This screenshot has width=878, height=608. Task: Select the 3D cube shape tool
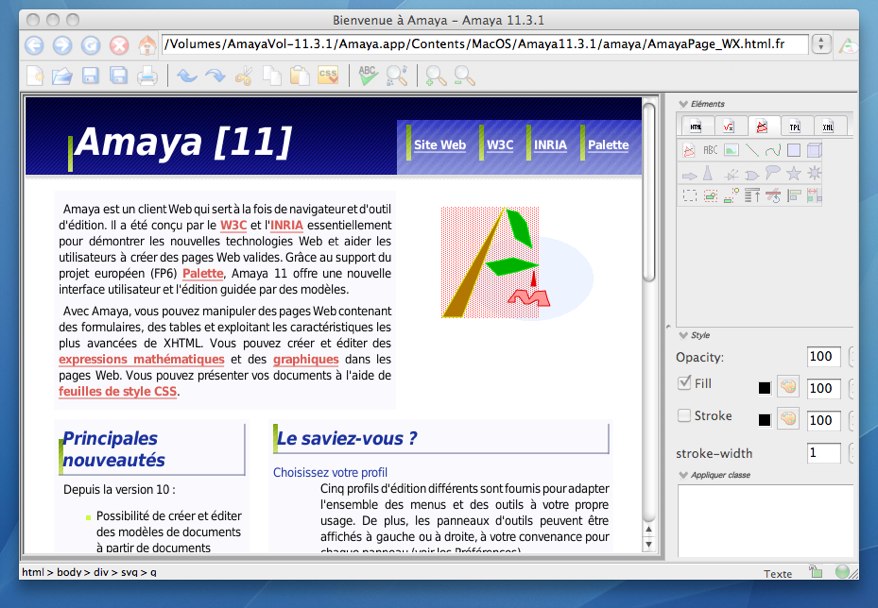[x=814, y=150]
